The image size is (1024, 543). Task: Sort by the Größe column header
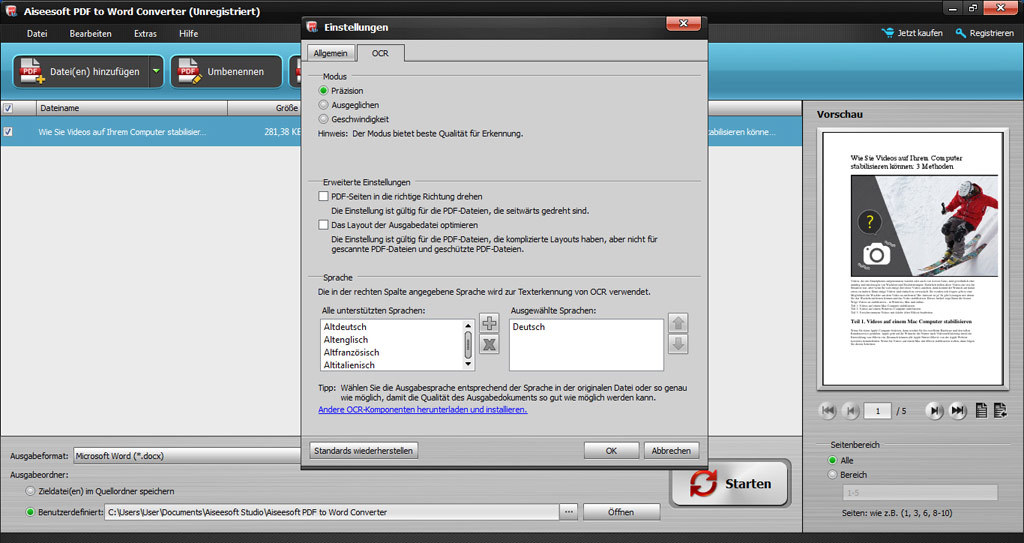264,108
